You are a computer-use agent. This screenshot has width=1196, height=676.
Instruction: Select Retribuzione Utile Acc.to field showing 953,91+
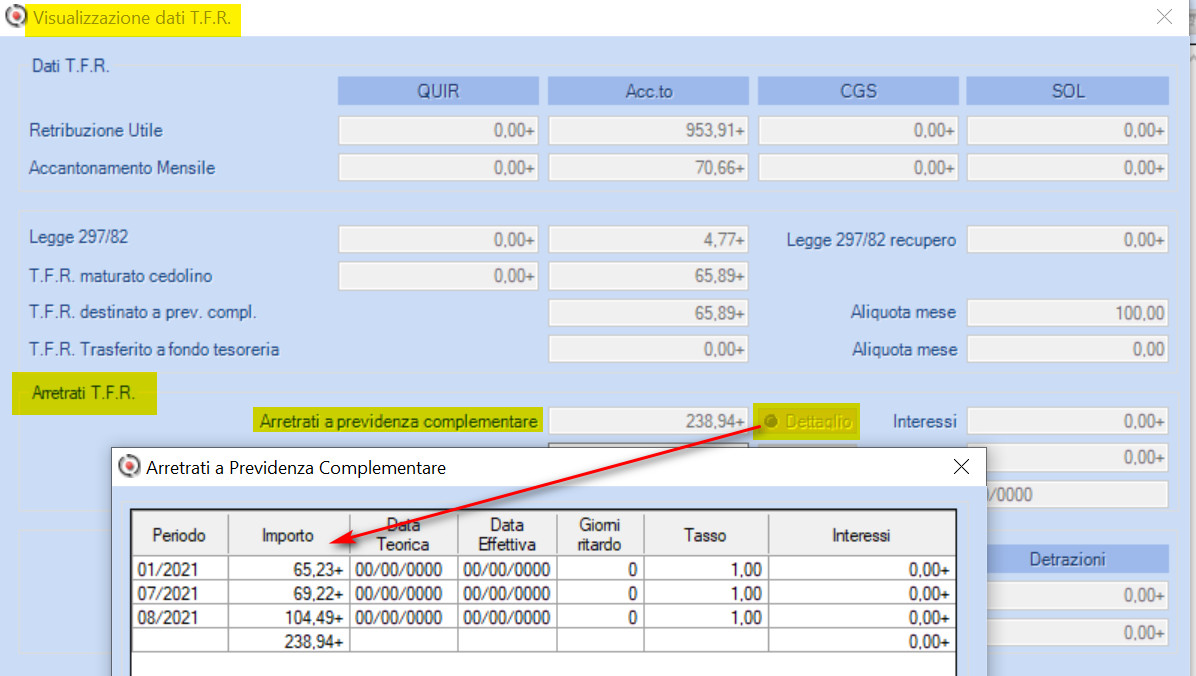(x=648, y=130)
